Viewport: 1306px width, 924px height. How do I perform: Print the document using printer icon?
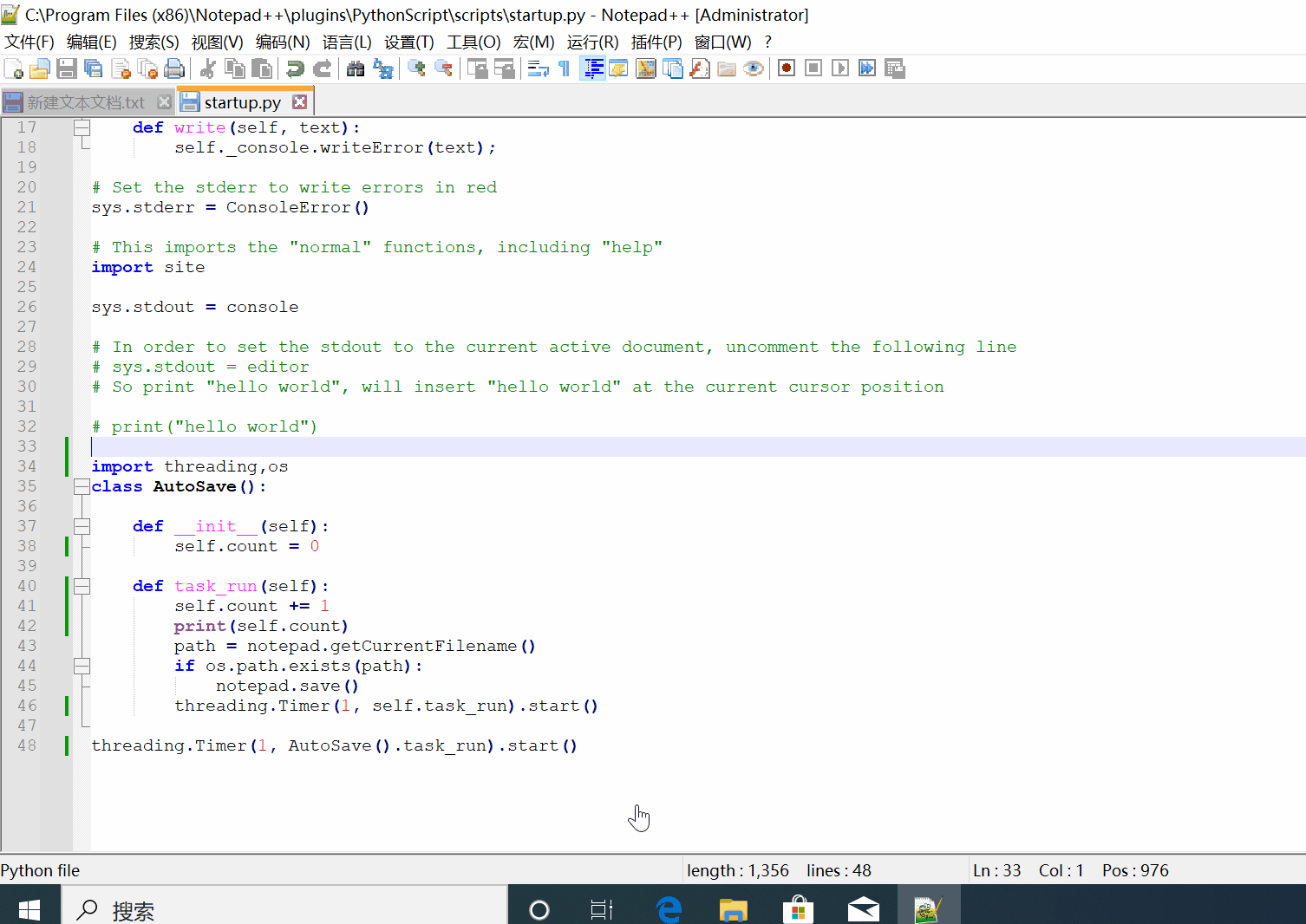(x=174, y=68)
